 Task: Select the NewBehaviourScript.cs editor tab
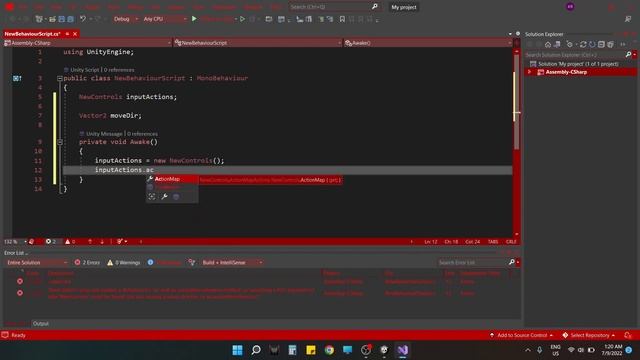point(32,34)
